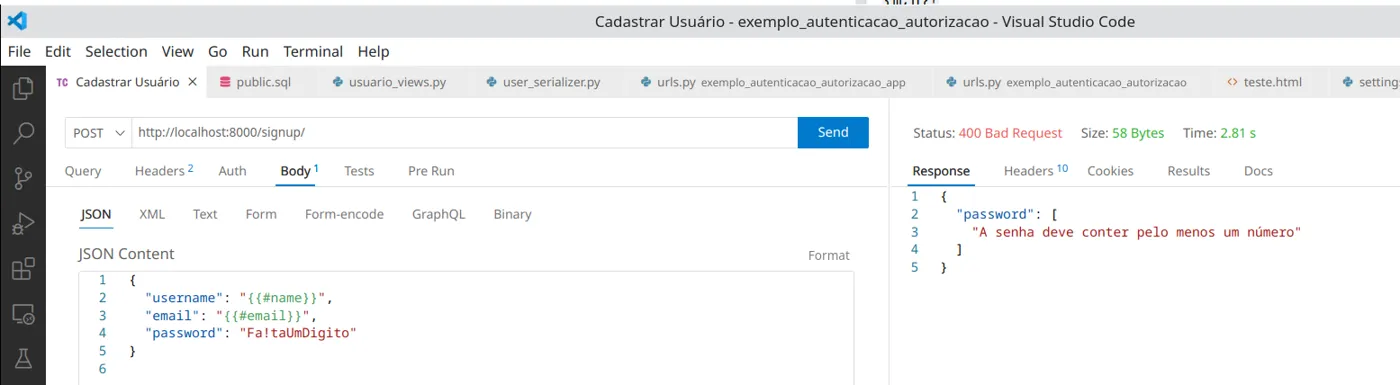Click the Thunder Client icon on Cadastrar Usuário tab
This screenshot has height=385, width=1400.
pos(63,82)
